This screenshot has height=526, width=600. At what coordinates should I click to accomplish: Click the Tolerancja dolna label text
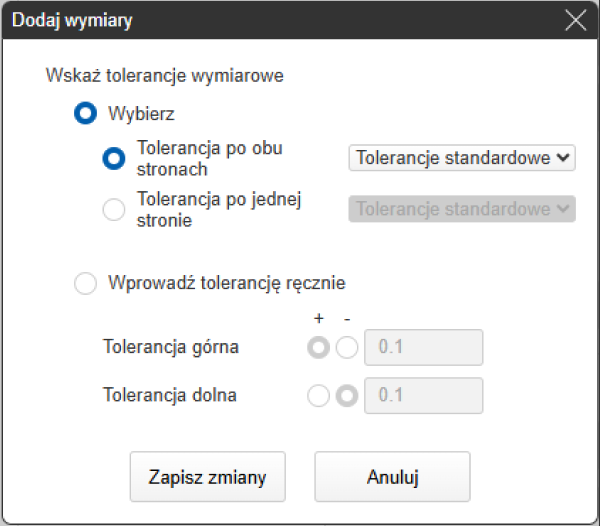[x=170, y=395]
